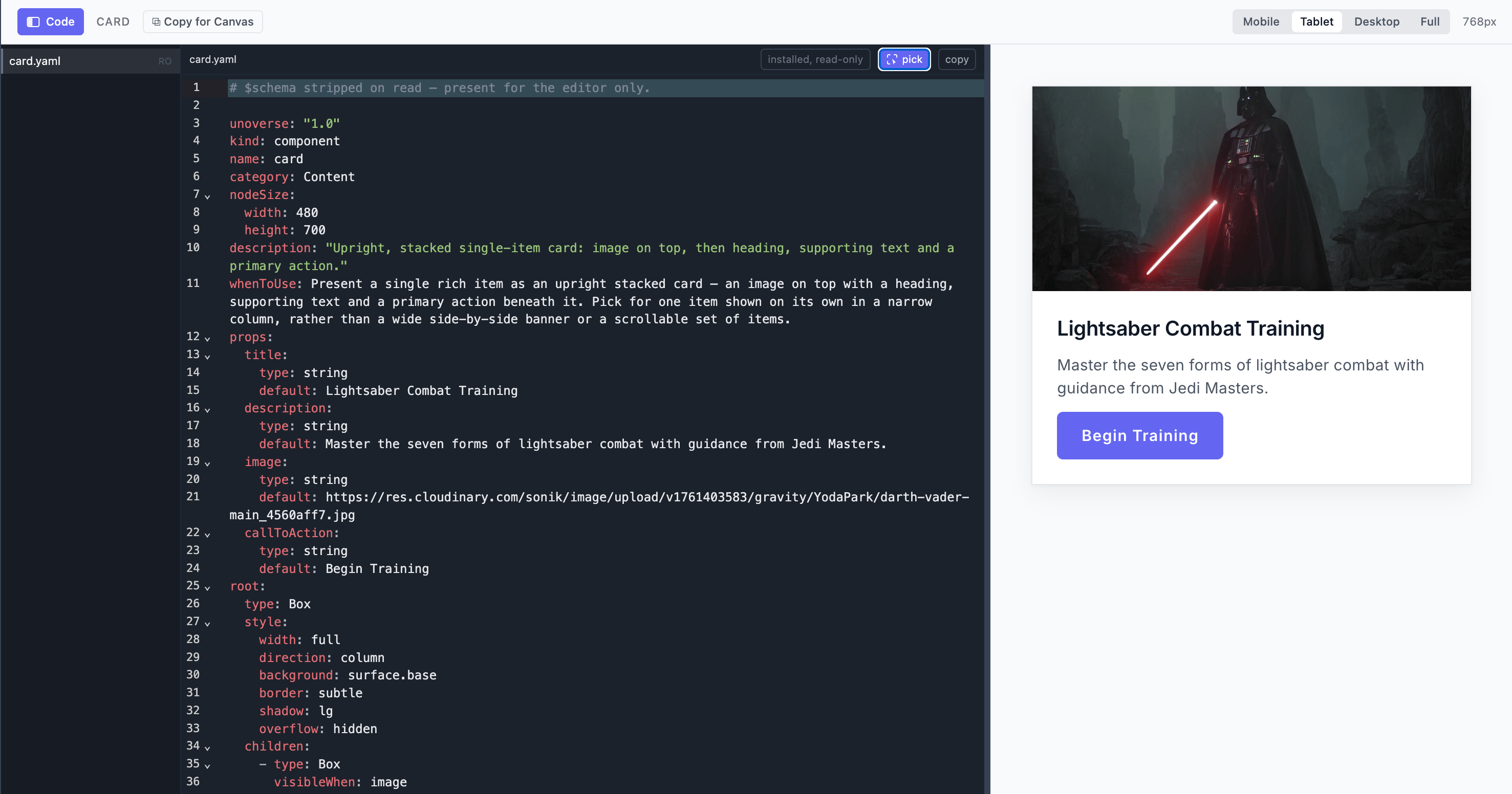Click the Darth Vader card image
The width and height of the screenshot is (1512, 794).
(1251, 188)
